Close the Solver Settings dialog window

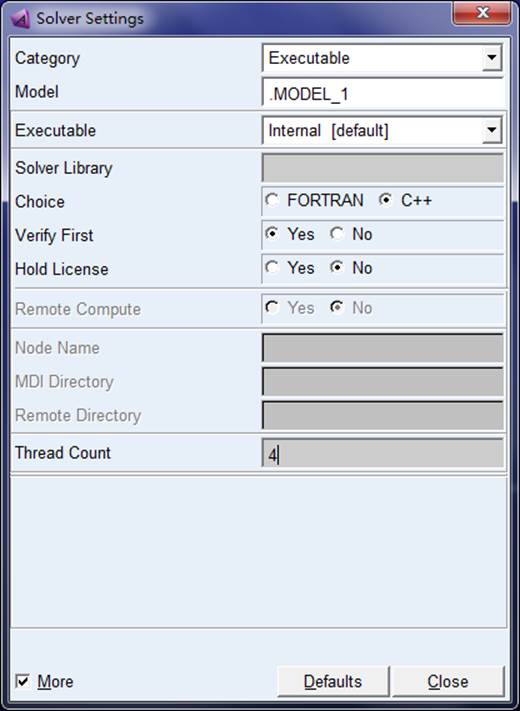click(482, 14)
